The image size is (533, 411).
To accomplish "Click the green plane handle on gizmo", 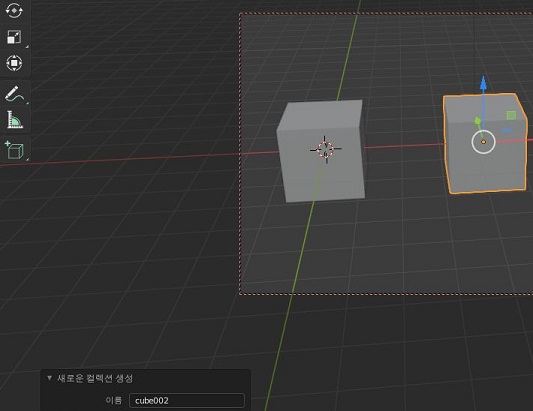I will (x=511, y=116).
